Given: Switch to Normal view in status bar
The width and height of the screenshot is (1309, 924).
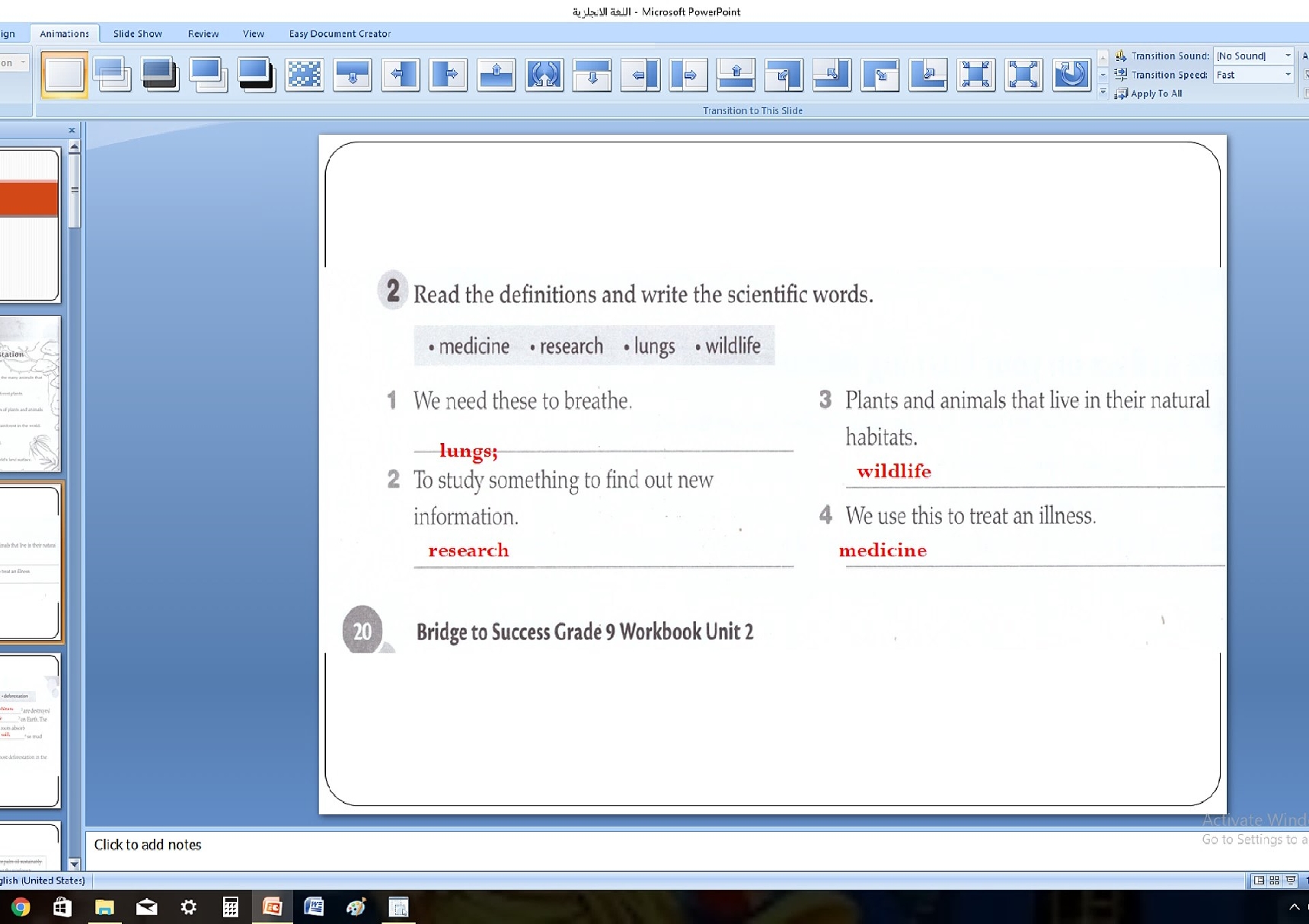Looking at the screenshot, I should point(1259,880).
